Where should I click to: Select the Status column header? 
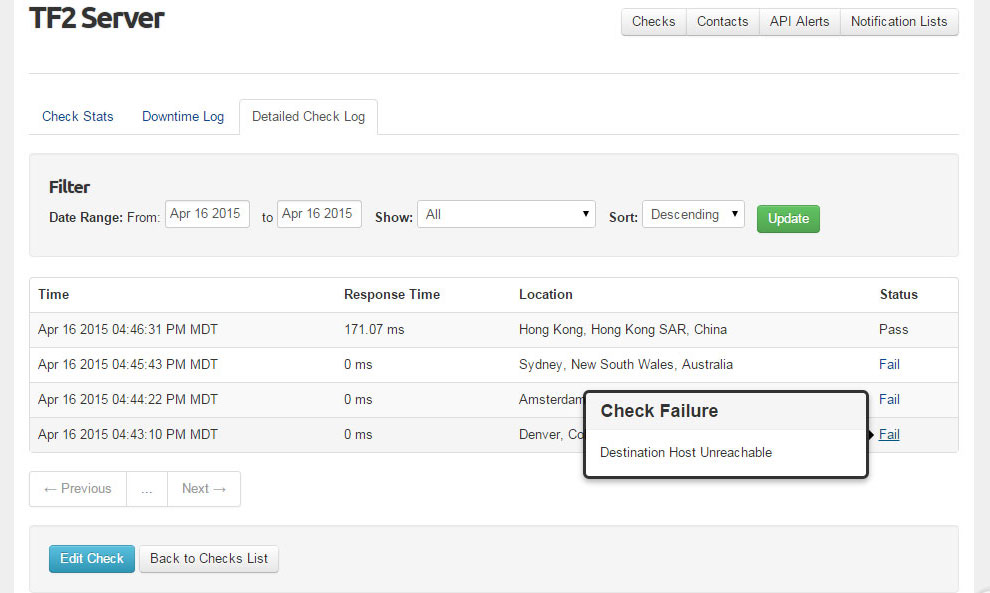click(x=899, y=294)
